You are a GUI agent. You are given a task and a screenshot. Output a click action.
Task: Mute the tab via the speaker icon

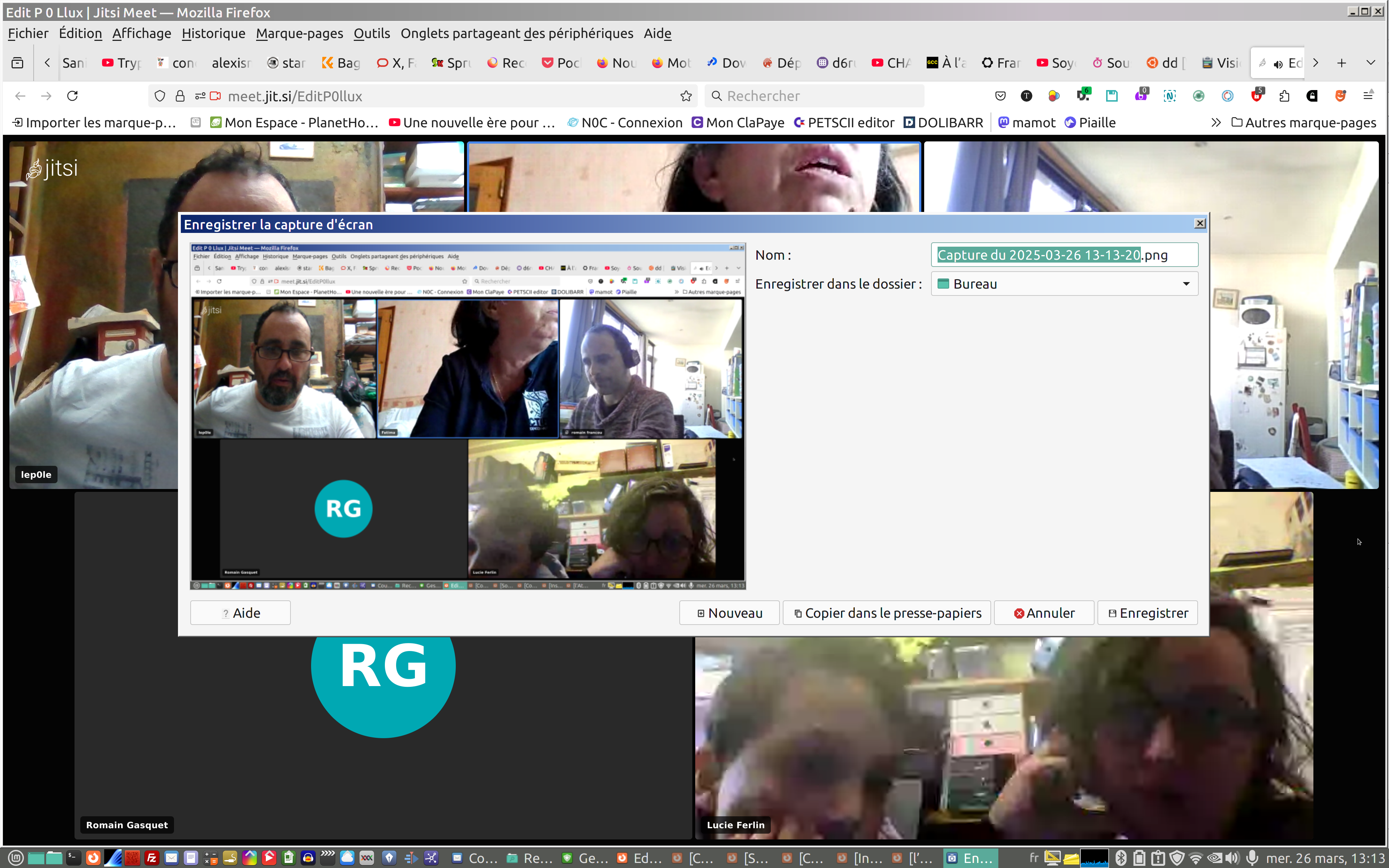pos(1278,64)
